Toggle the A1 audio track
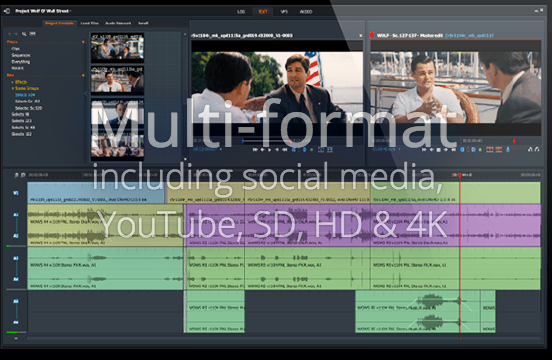This screenshot has height=360, width=552. click(x=16, y=215)
